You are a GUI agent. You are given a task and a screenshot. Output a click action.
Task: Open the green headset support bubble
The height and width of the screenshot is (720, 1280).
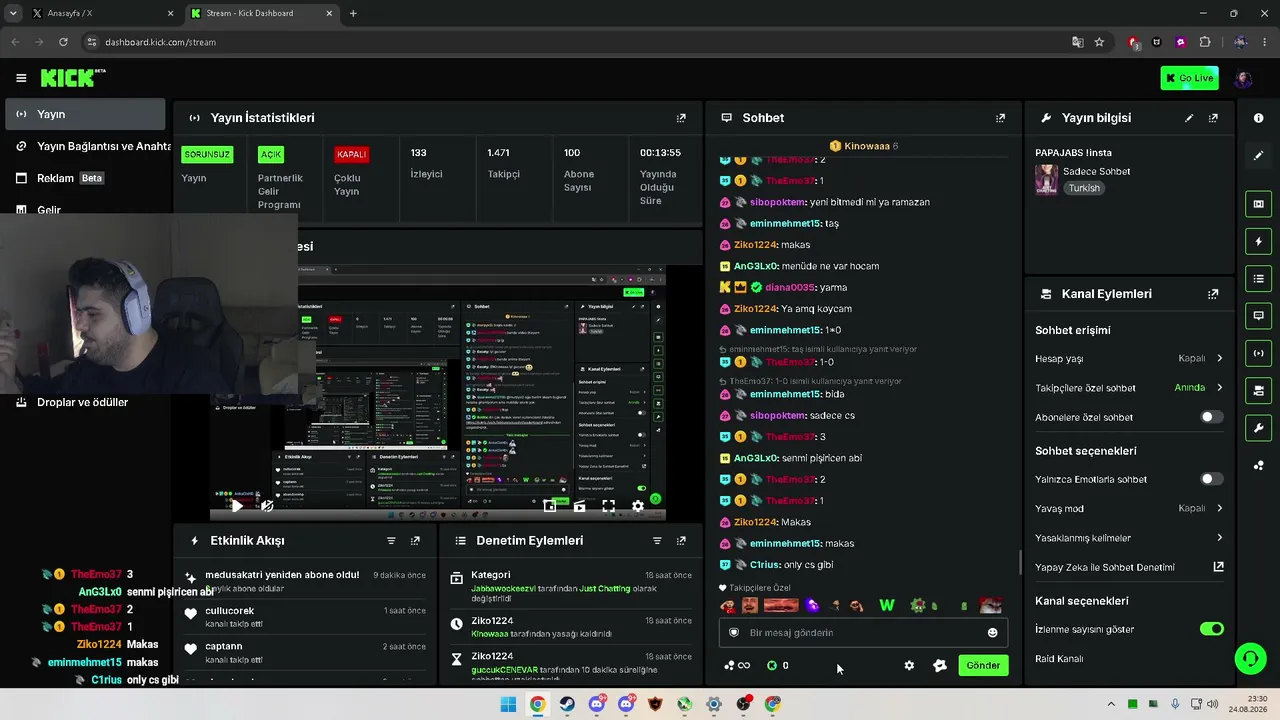(1249, 658)
